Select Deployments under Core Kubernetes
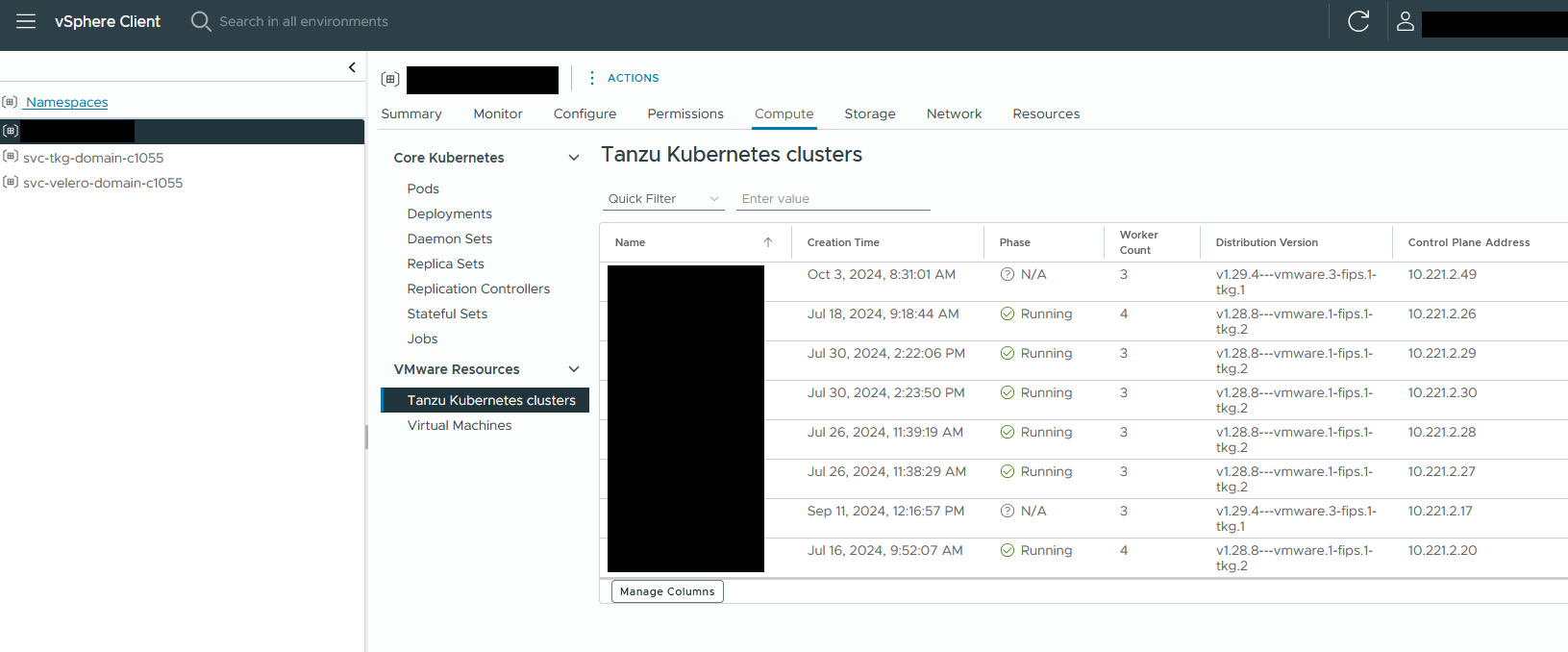The height and width of the screenshot is (652, 1568). [x=449, y=213]
